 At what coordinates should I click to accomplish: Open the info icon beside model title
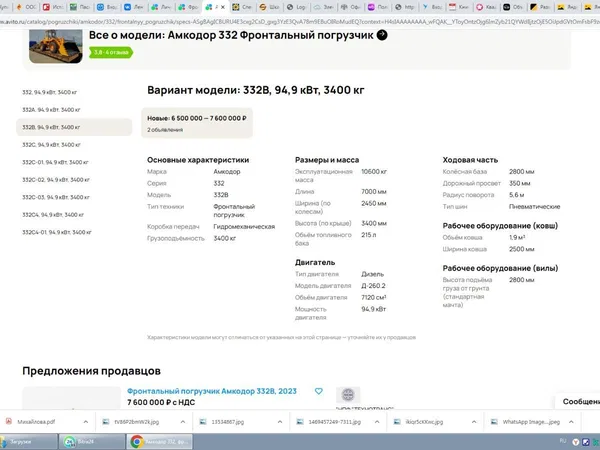tap(382, 35)
